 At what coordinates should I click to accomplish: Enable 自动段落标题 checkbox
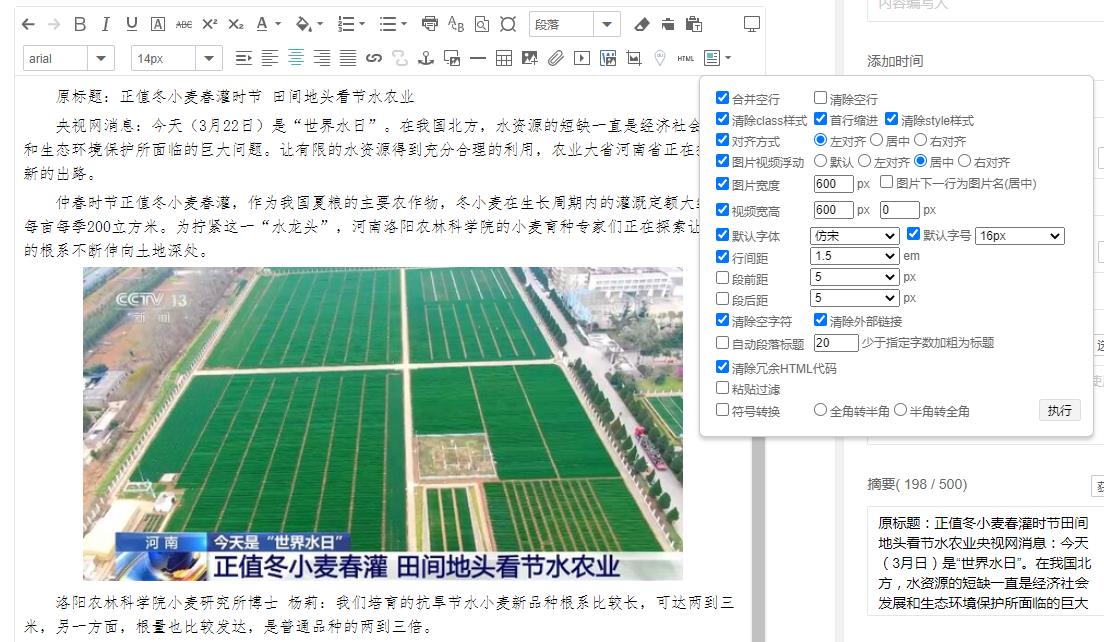(x=722, y=343)
